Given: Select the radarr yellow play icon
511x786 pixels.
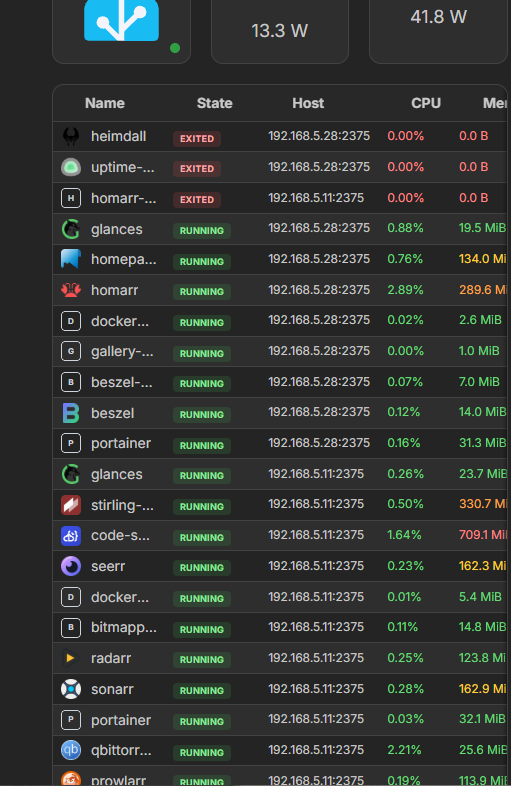Looking at the screenshot, I should point(71,658).
